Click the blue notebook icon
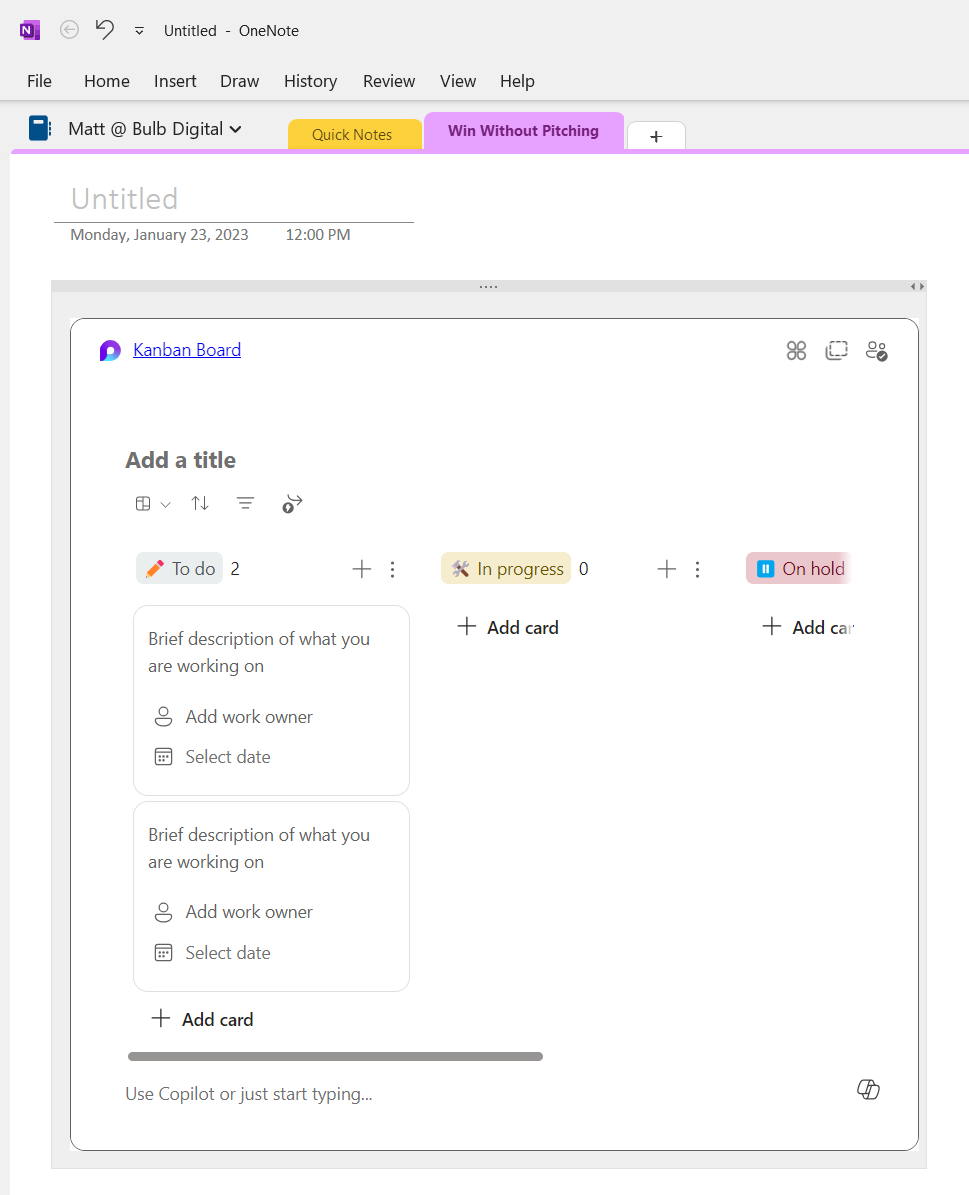969x1195 pixels. [40, 128]
